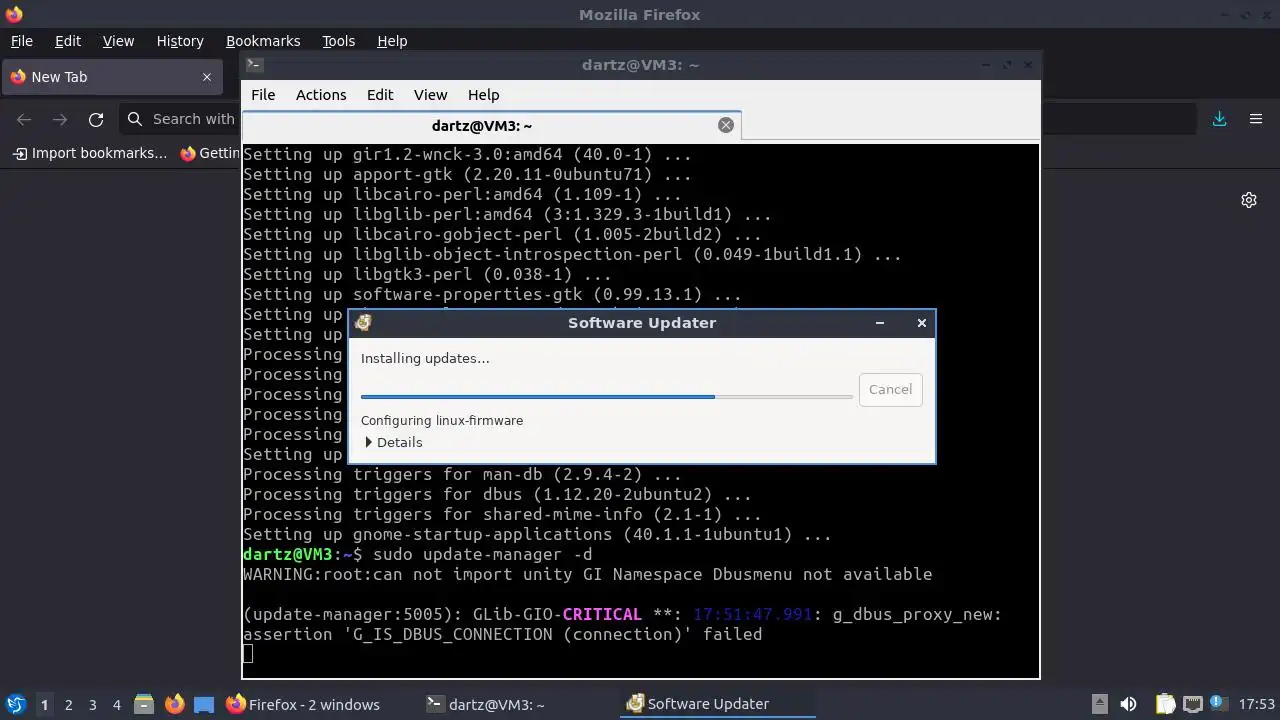The width and height of the screenshot is (1280, 720).
Task: Open Firefox hamburger application menu
Action: coord(1256,119)
